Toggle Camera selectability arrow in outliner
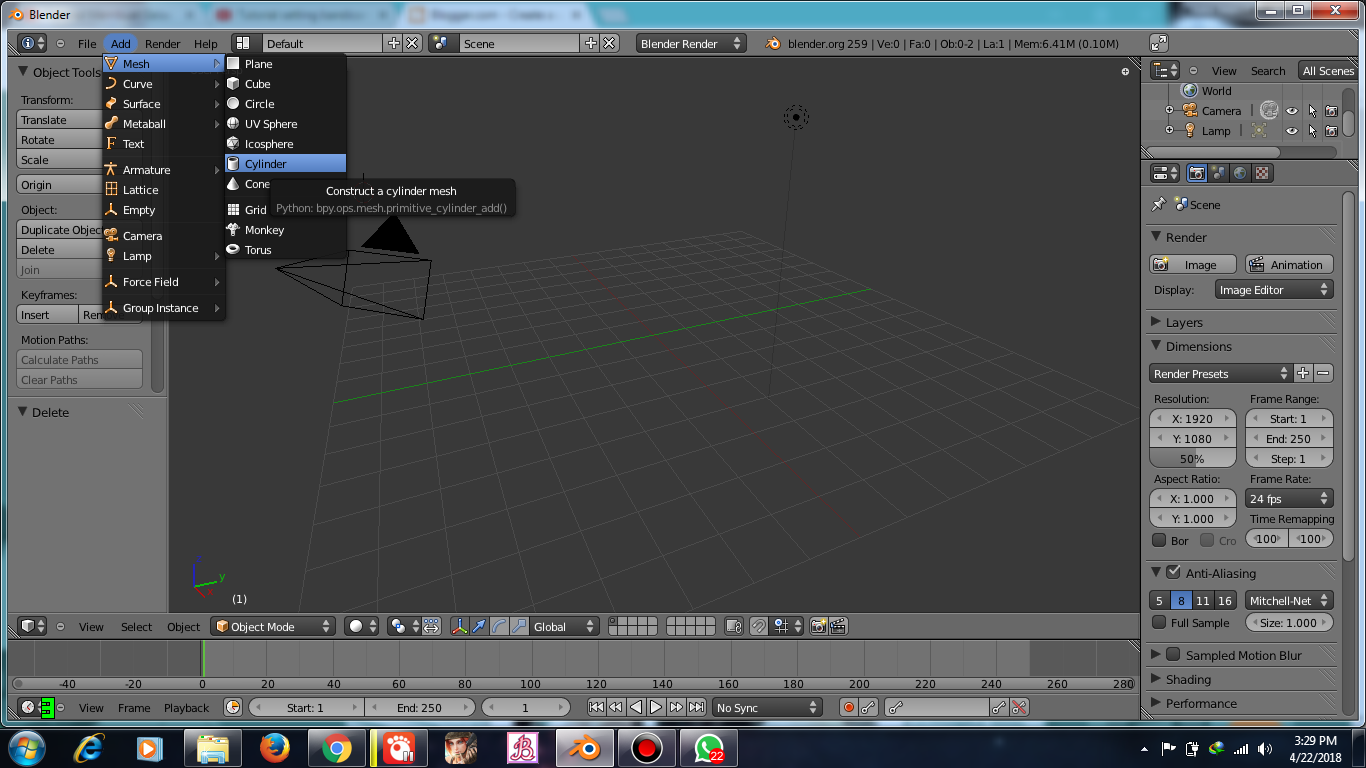1366x768 pixels. pyautogui.click(x=1312, y=111)
